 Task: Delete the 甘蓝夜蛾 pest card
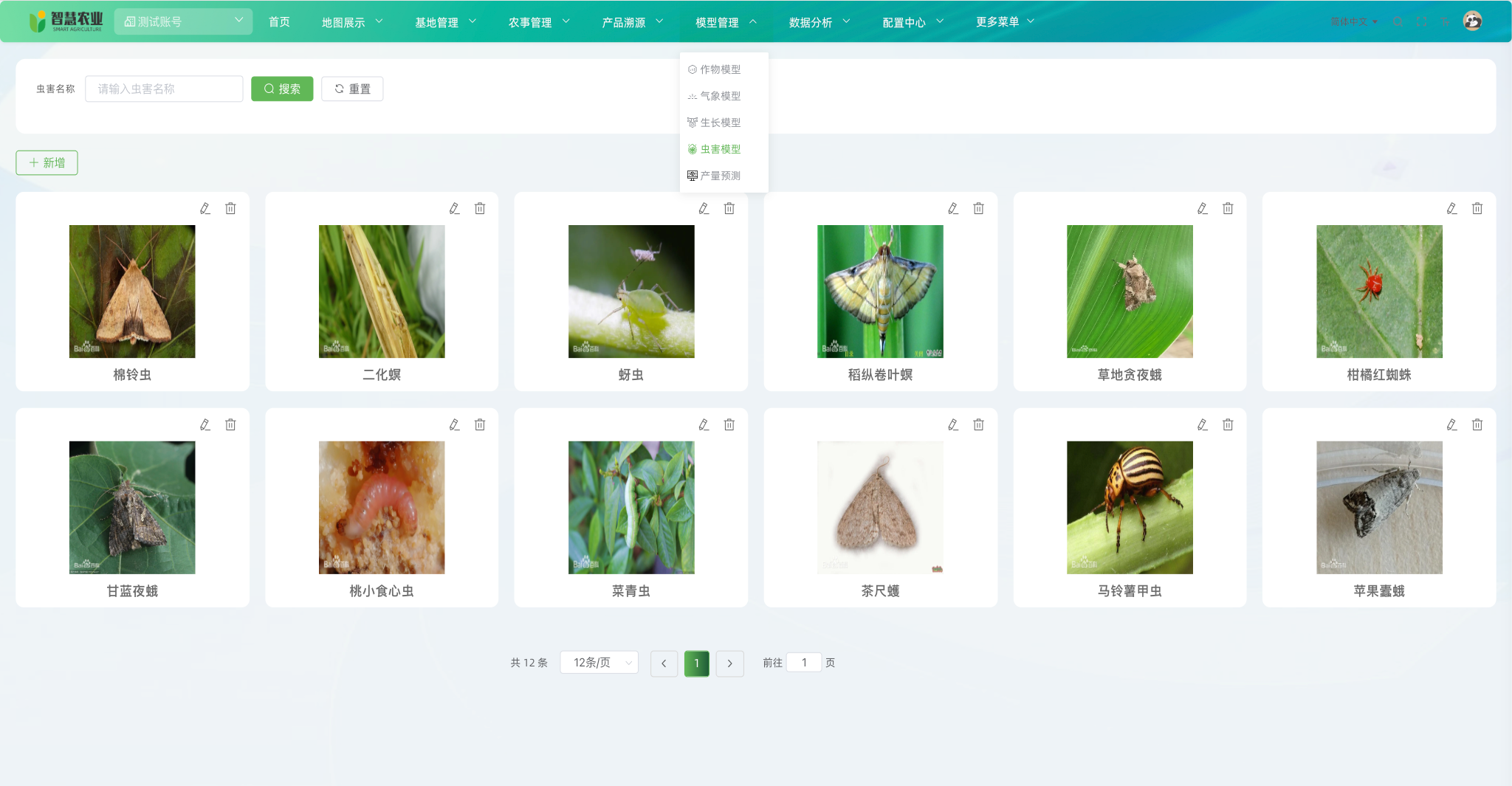pyautogui.click(x=230, y=425)
